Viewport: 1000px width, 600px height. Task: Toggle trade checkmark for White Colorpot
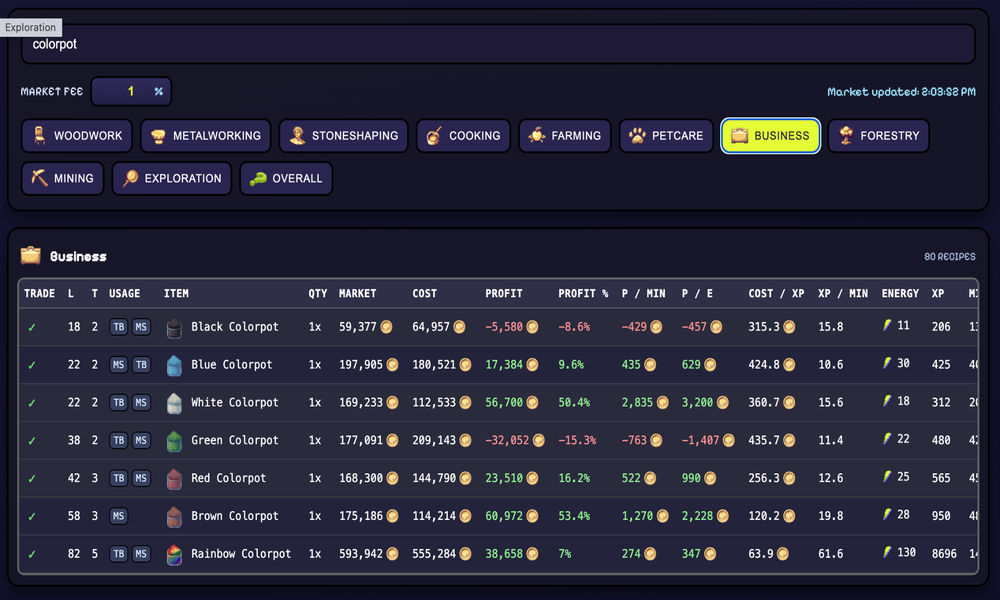32,403
